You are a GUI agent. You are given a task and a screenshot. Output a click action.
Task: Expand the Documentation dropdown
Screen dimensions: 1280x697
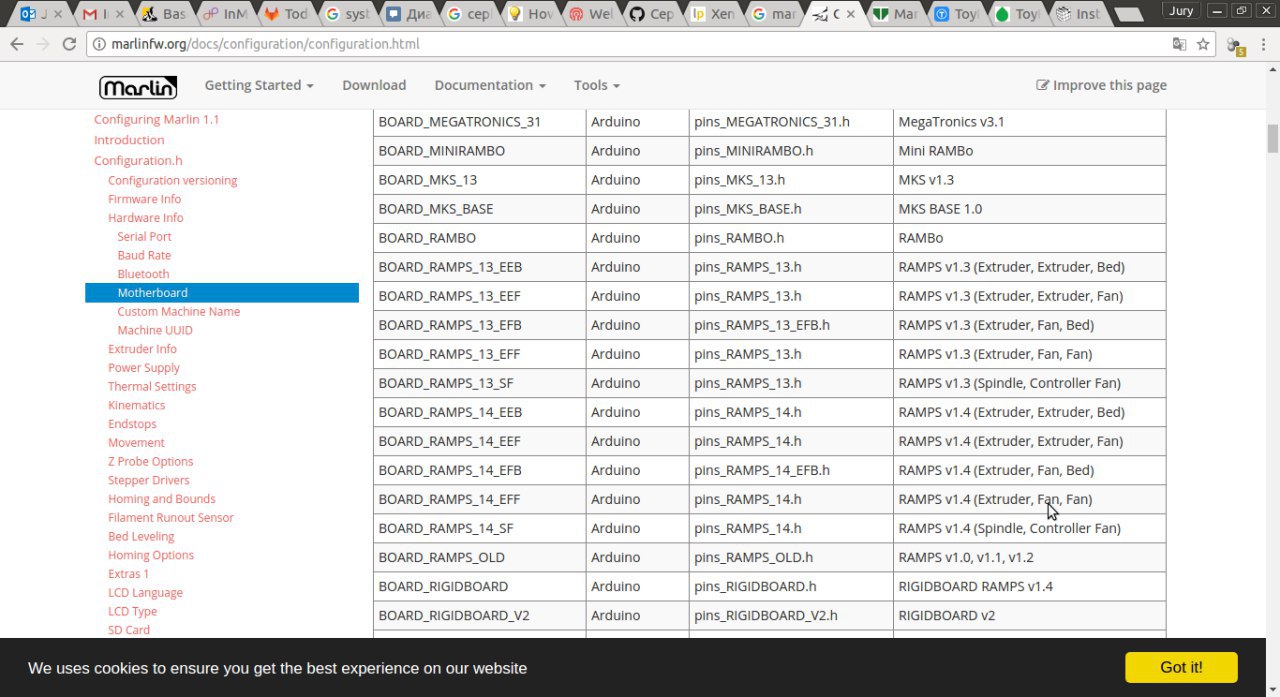point(490,85)
